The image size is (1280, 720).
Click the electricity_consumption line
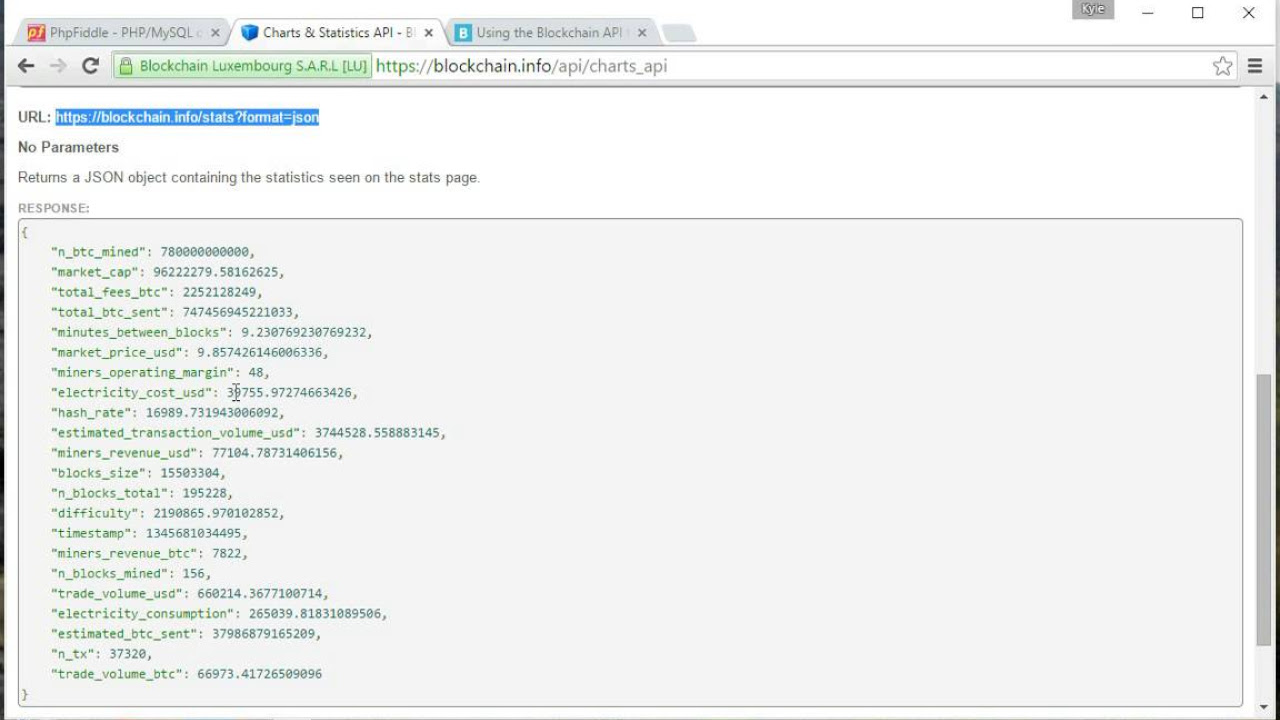(x=219, y=613)
